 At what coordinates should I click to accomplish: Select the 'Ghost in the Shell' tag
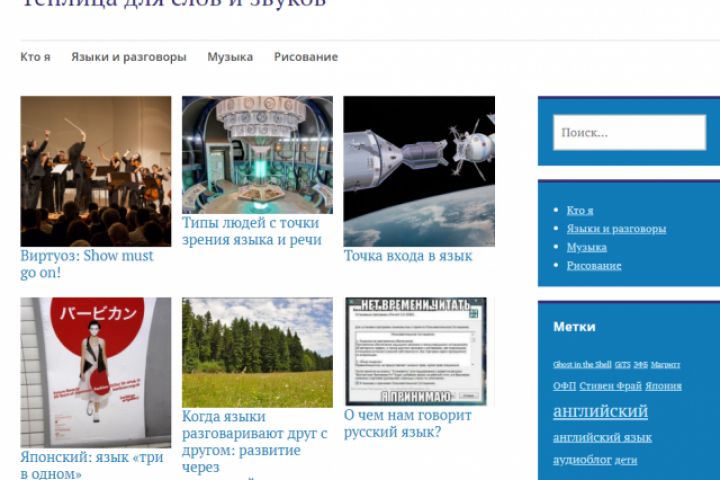pos(582,364)
